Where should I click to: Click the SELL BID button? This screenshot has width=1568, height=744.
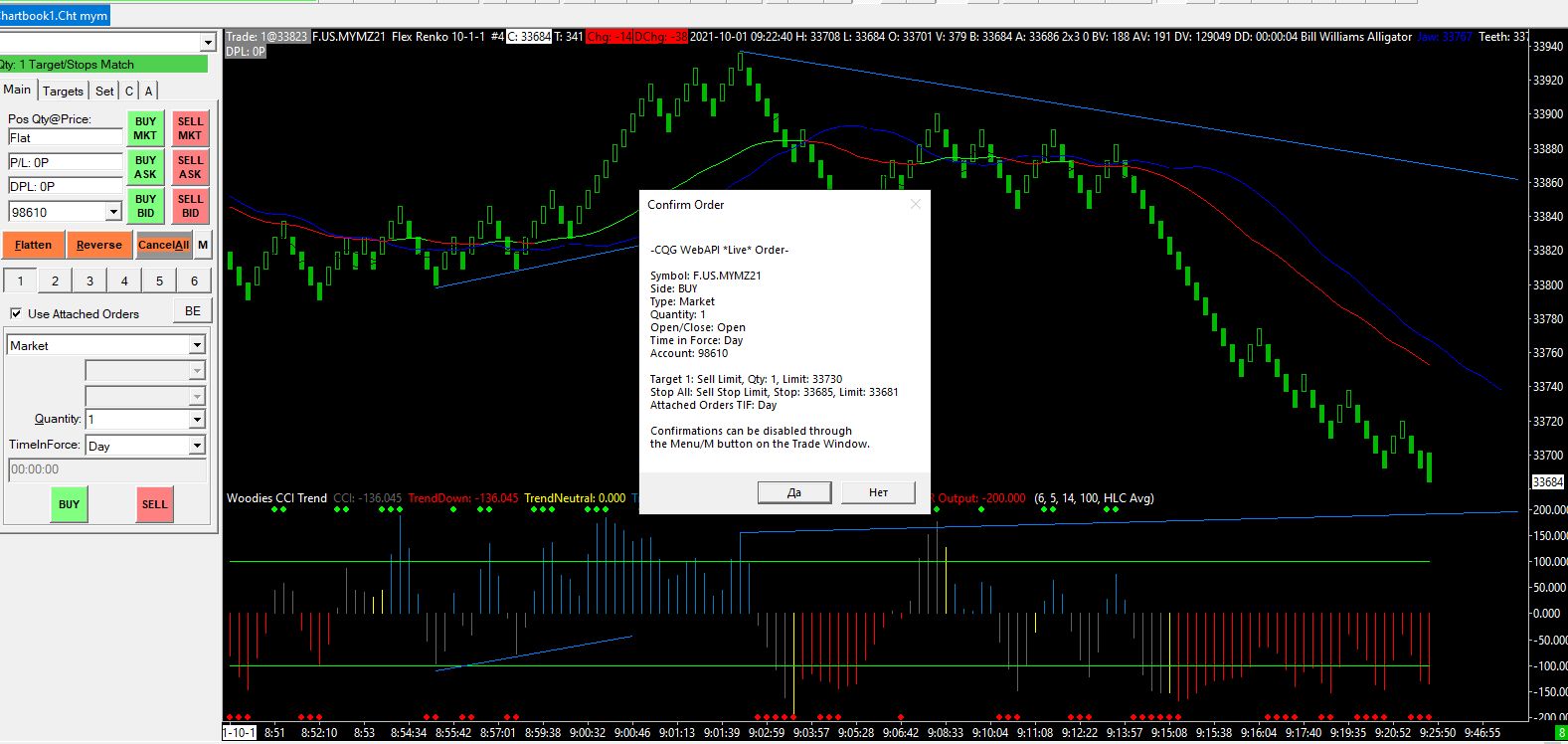pyautogui.click(x=190, y=206)
